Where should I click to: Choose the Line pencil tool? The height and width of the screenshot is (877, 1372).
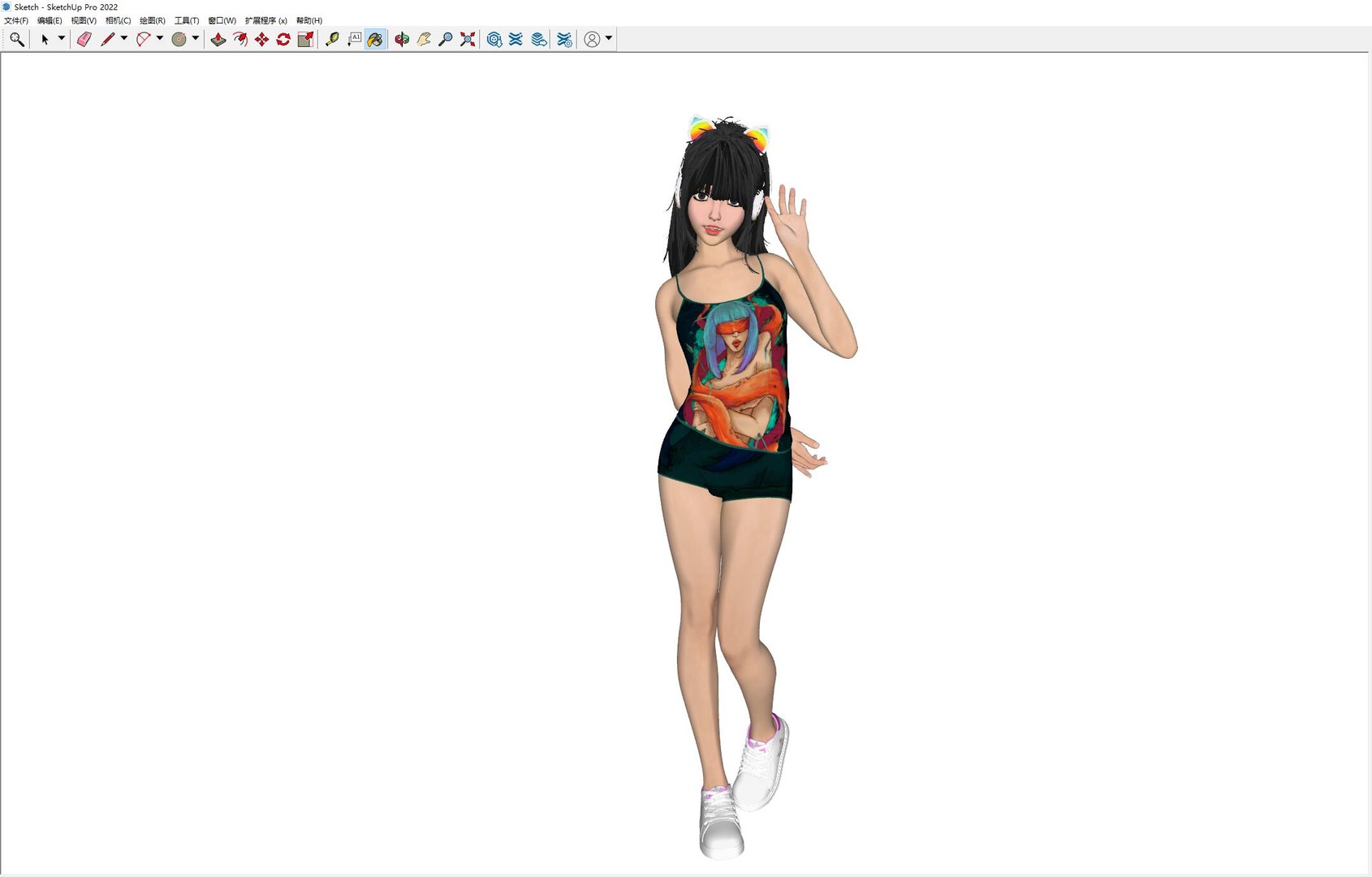coord(107,39)
